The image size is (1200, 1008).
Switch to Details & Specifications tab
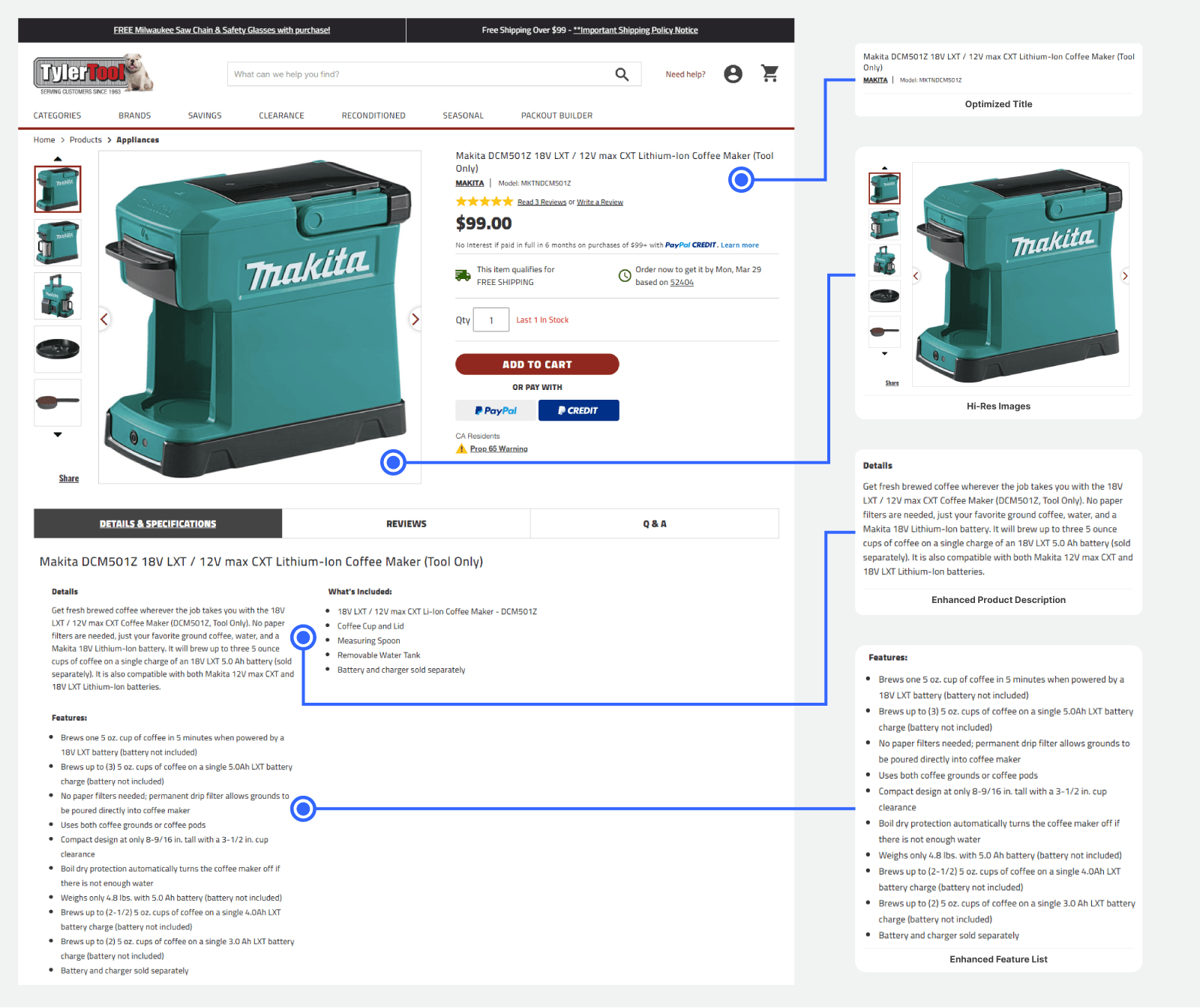pos(158,523)
